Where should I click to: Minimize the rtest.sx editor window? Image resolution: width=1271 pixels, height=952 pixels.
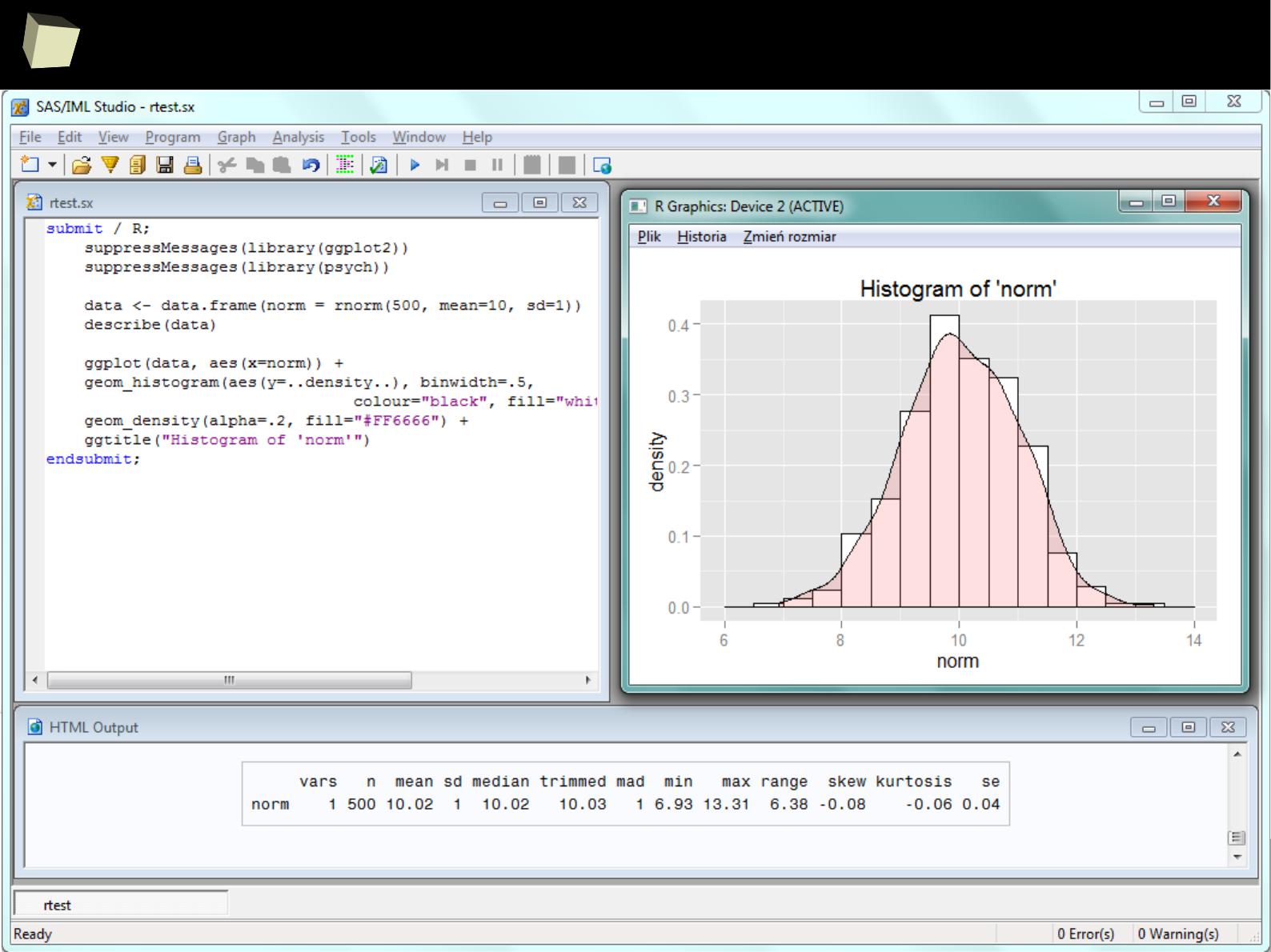[501, 202]
